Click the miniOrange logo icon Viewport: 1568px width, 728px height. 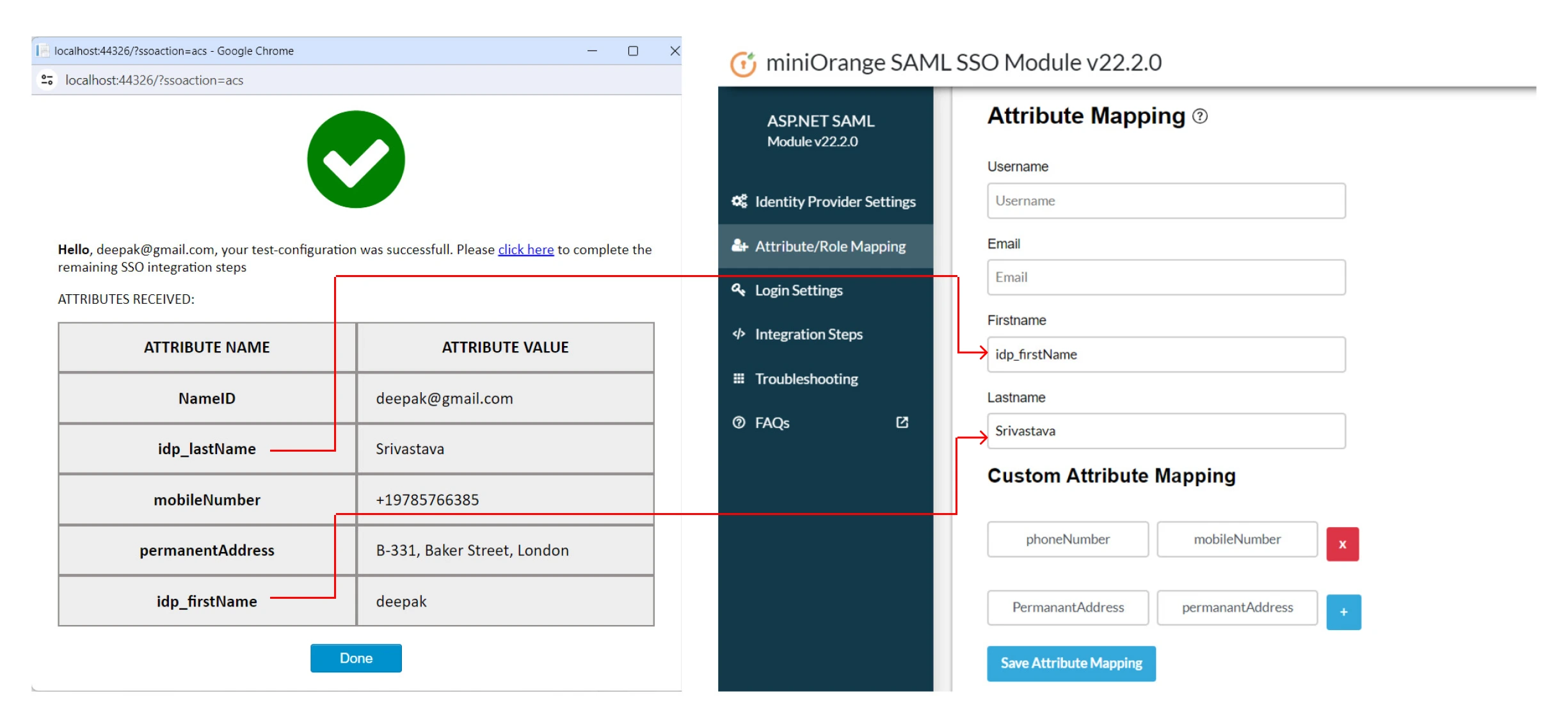tap(743, 63)
